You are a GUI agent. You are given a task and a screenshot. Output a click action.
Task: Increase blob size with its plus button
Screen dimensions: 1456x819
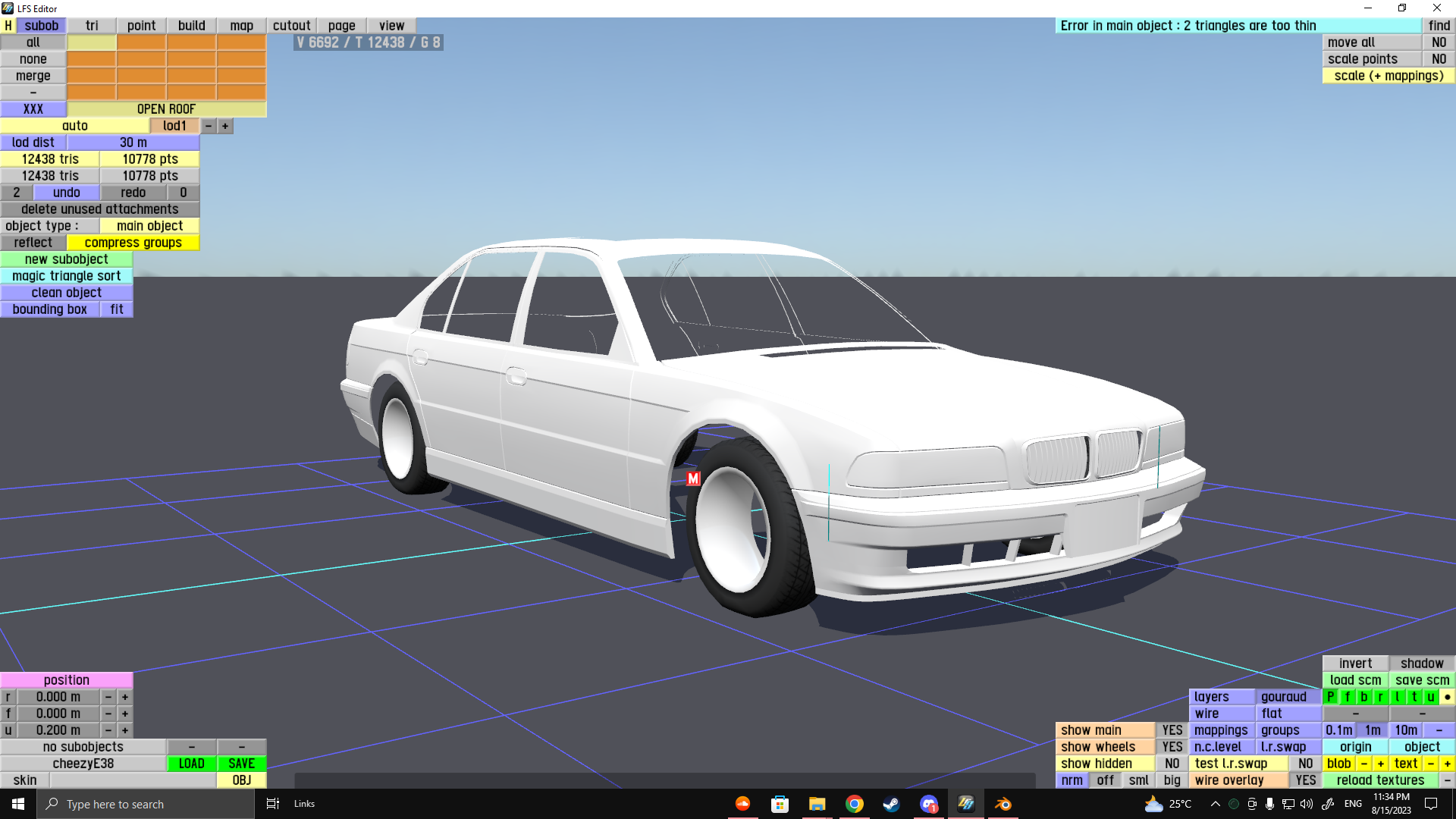pyautogui.click(x=1380, y=764)
